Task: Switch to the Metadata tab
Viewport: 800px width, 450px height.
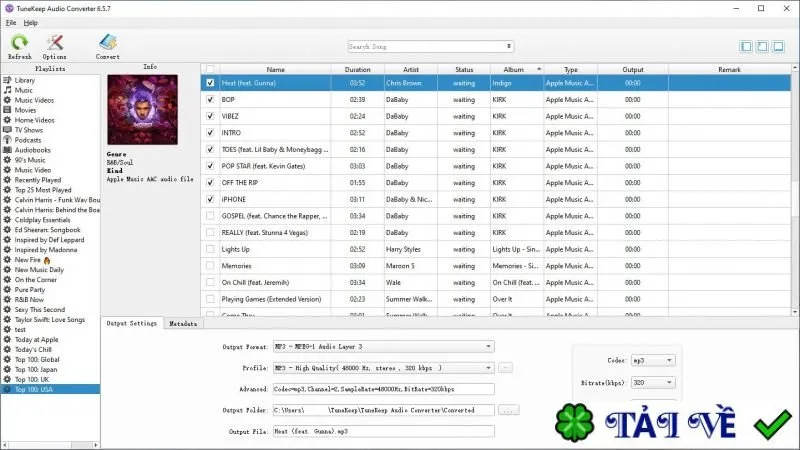Action: [183, 323]
